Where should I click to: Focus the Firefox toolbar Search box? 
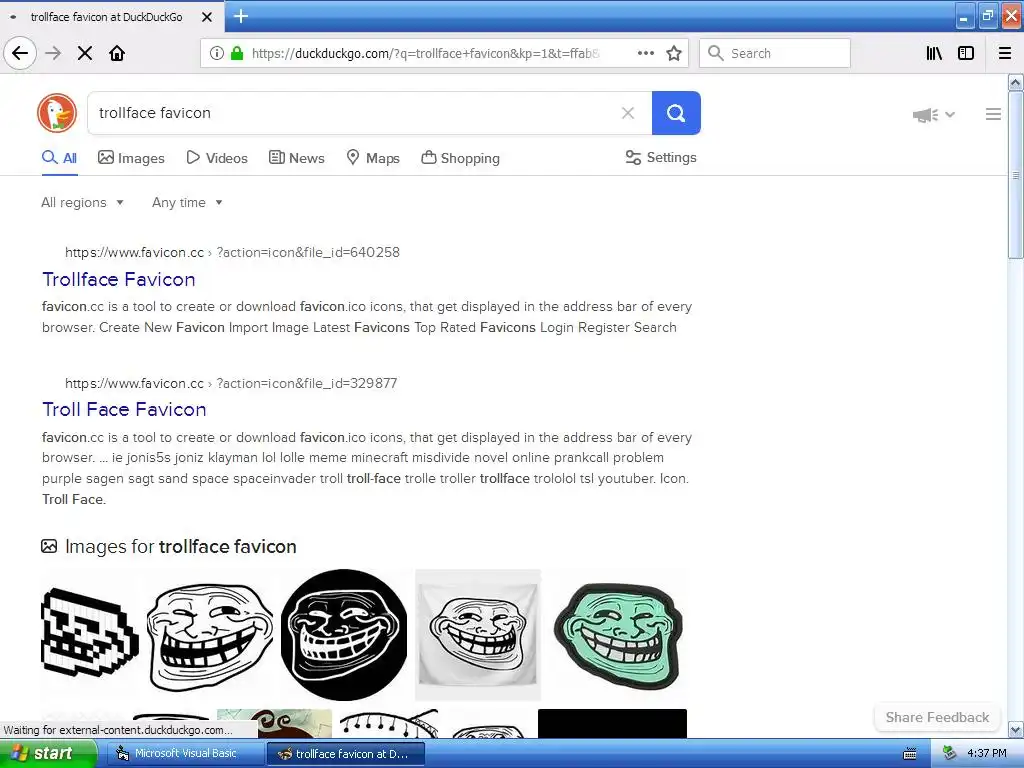pyautogui.click(x=775, y=53)
